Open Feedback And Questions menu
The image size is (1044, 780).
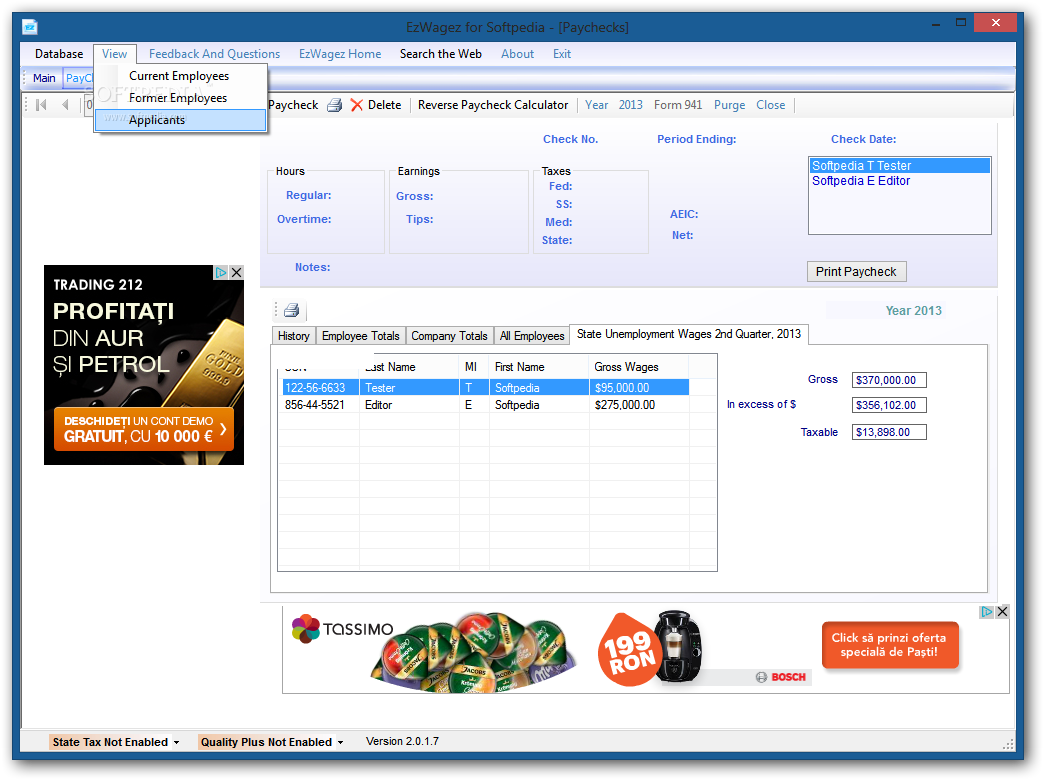click(x=214, y=54)
